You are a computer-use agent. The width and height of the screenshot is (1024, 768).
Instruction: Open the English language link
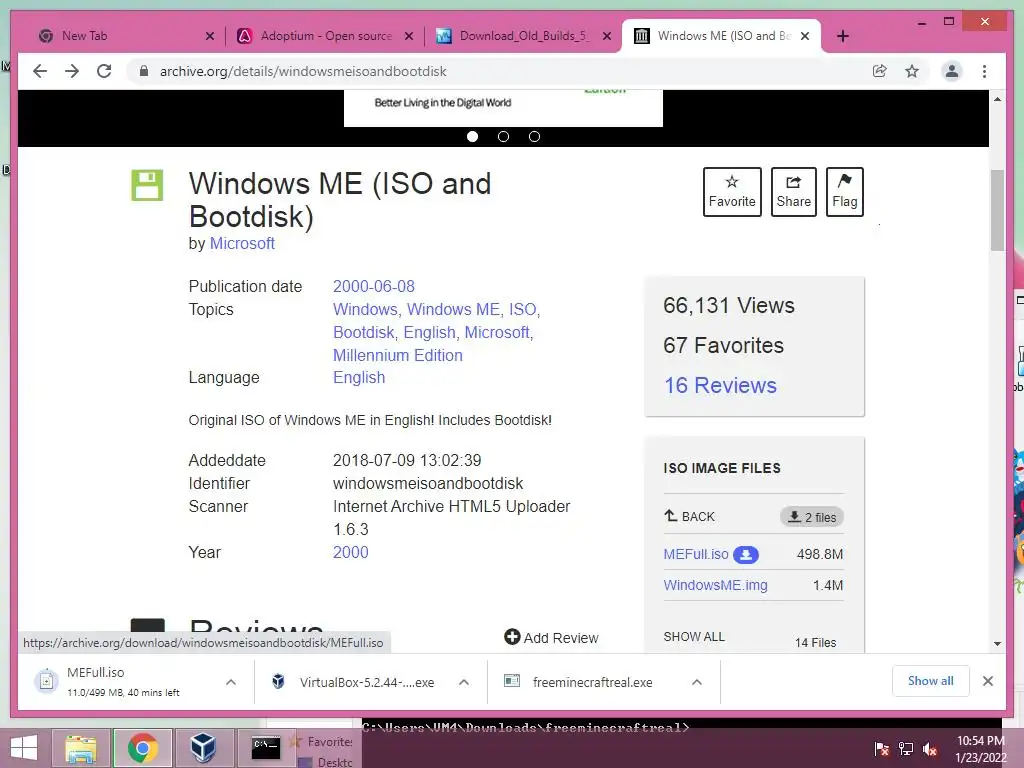359,377
